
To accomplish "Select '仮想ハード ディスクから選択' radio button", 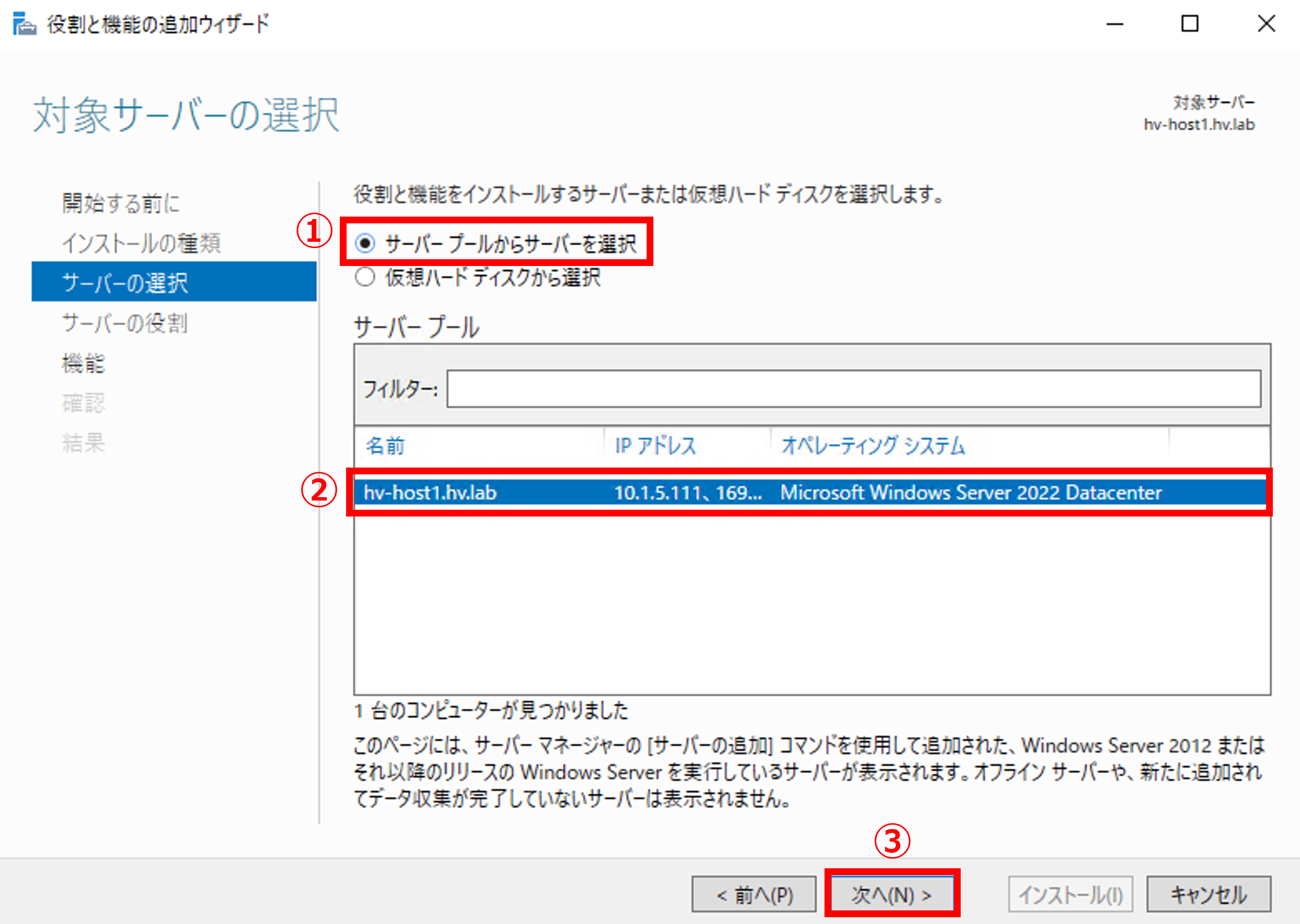I will coord(365,278).
